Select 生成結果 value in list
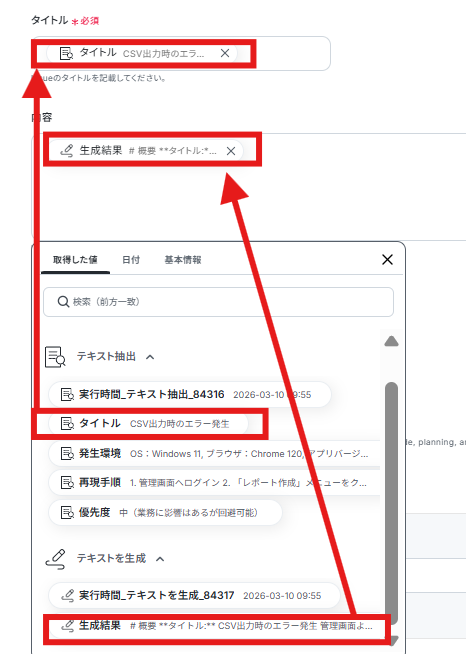Viewport: 466px width, 654px height. 214,626
